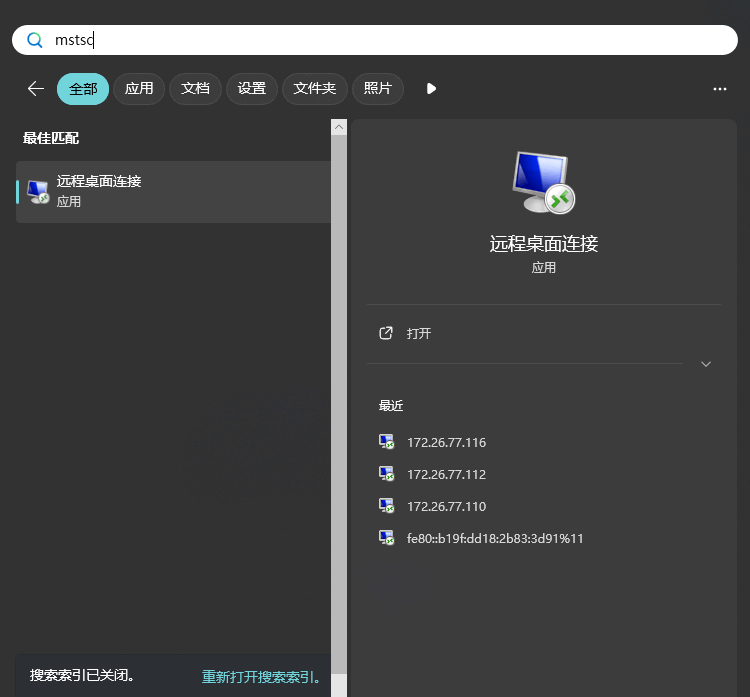Click the 最佳匹配 heading
This screenshot has height=697, width=750.
click(51, 138)
